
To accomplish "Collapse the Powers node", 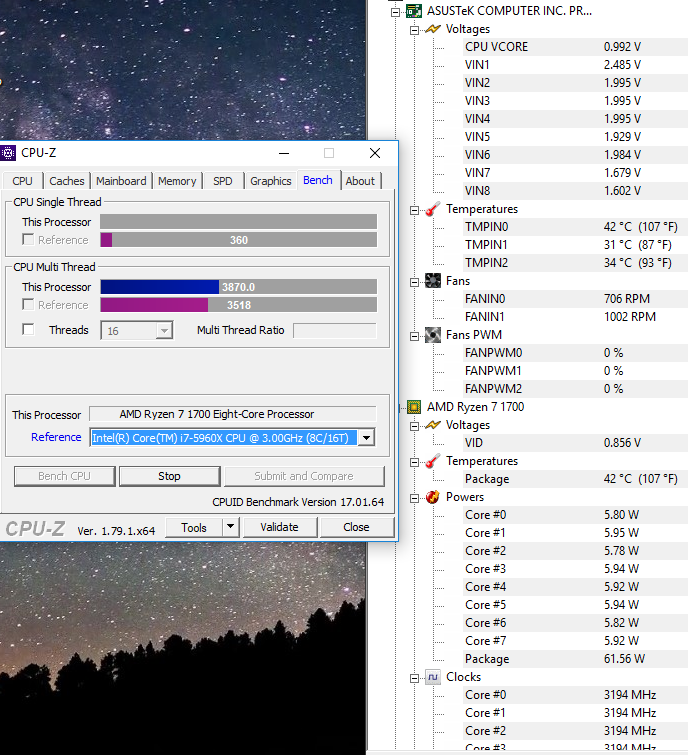I will pyautogui.click(x=414, y=498).
